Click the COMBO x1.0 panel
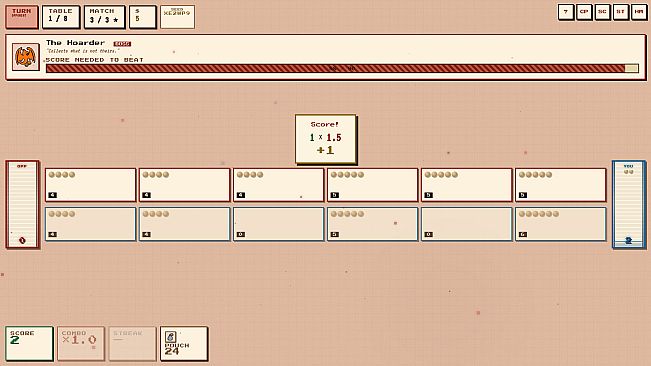Image resolution: width=651 pixels, height=366 pixels. [81, 344]
